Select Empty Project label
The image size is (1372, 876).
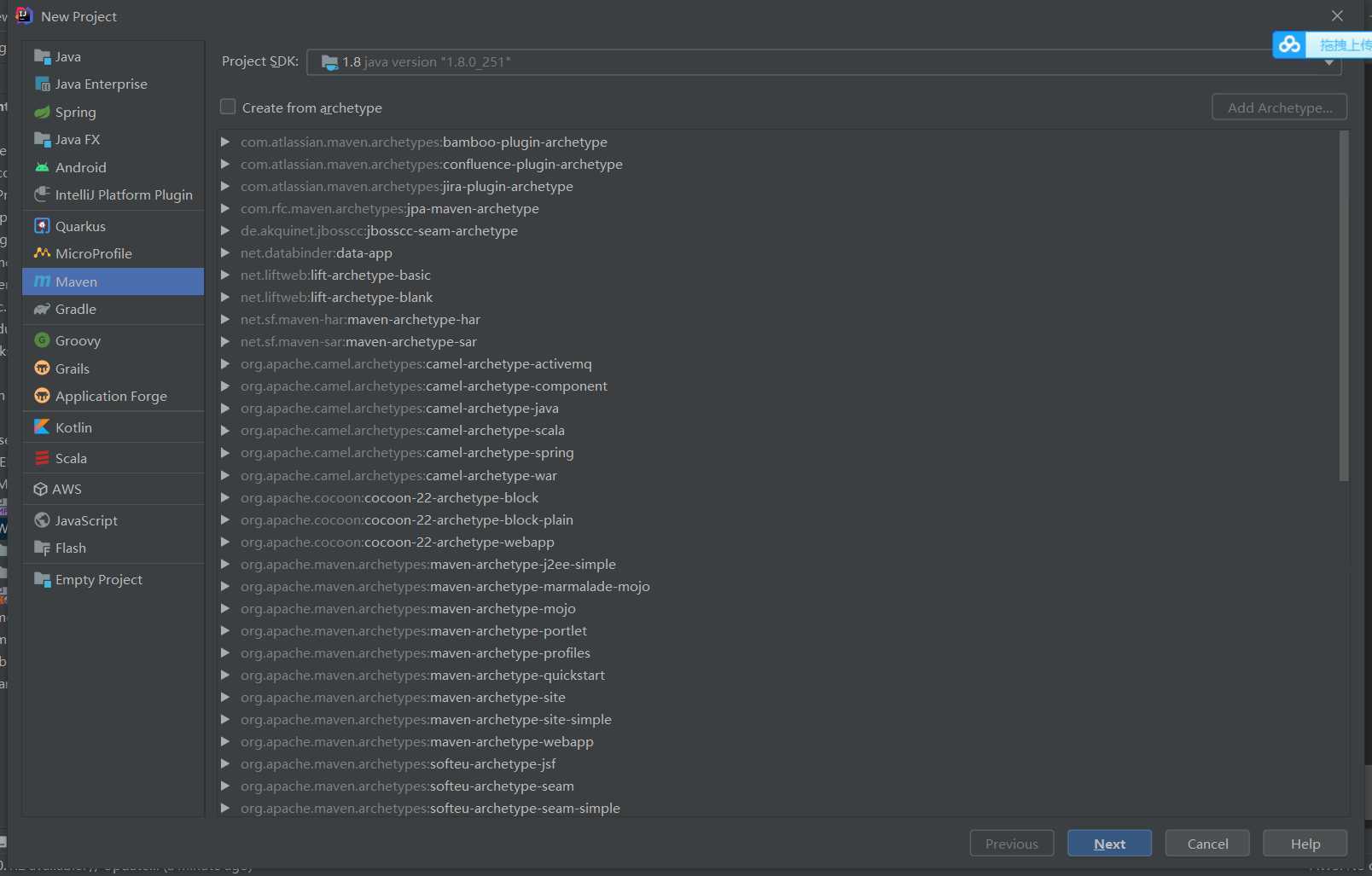click(99, 579)
